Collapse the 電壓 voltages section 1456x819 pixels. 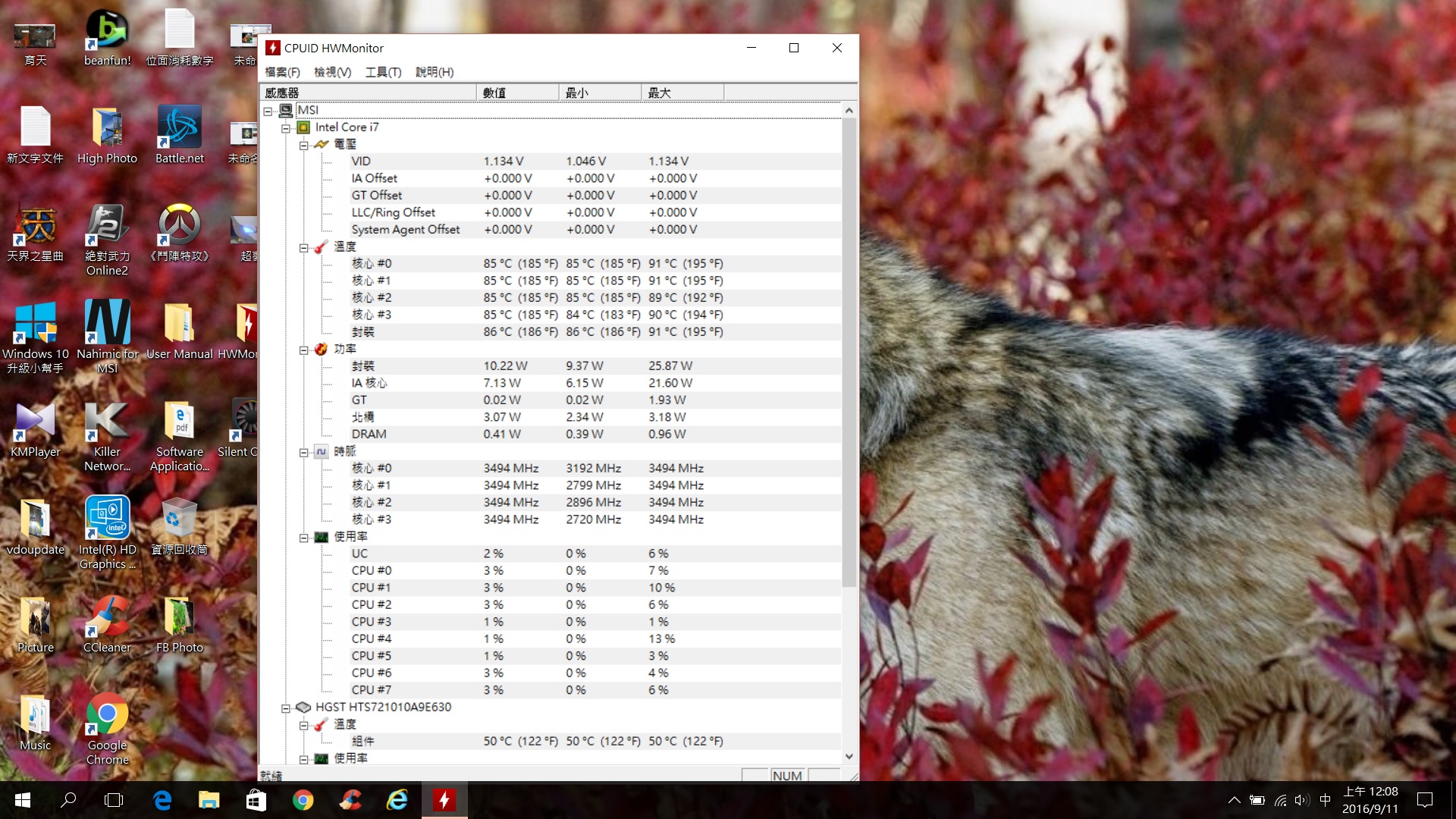[x=303, y=145]
